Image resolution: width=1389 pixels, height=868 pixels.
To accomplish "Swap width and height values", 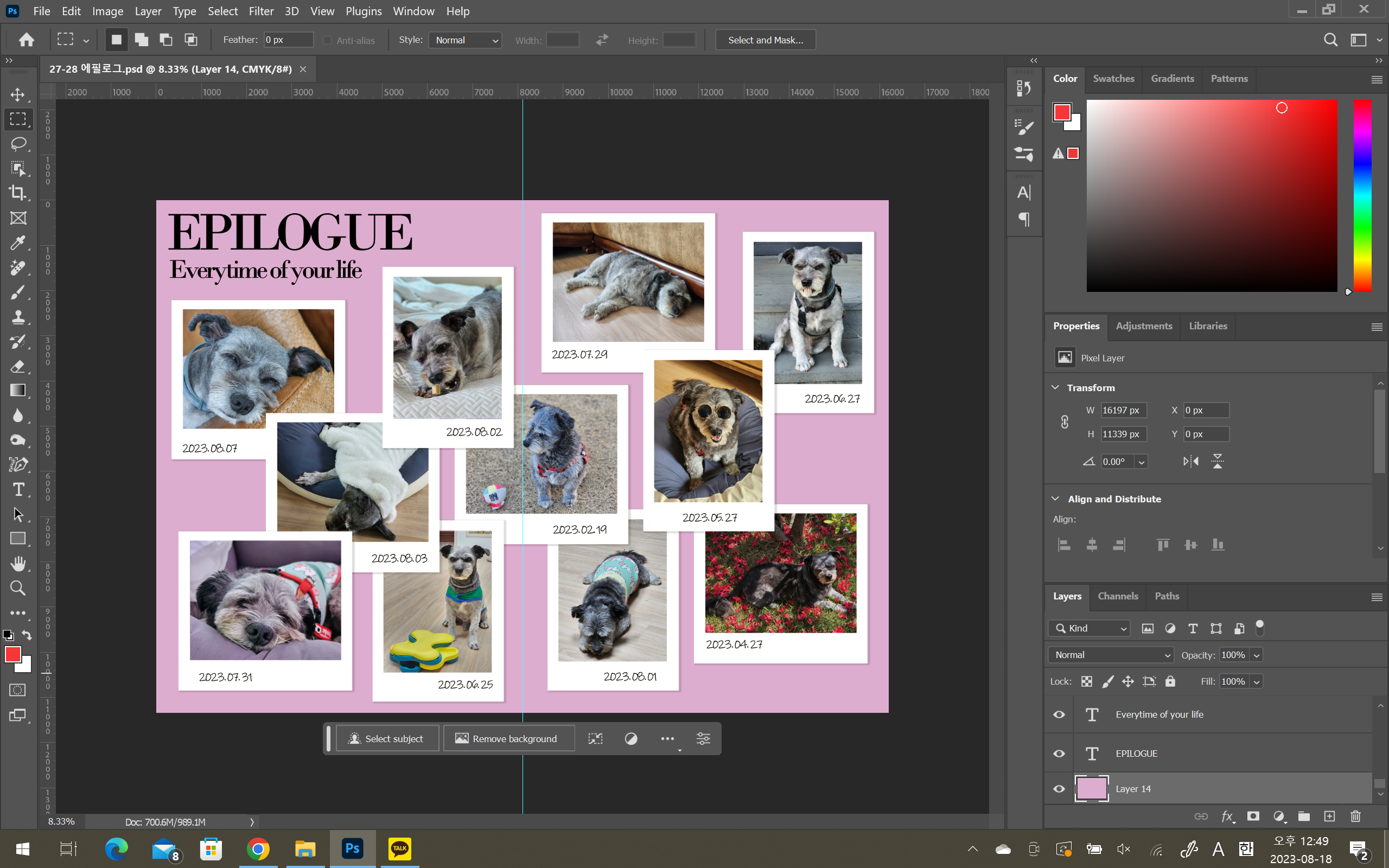I will point(602,40).
